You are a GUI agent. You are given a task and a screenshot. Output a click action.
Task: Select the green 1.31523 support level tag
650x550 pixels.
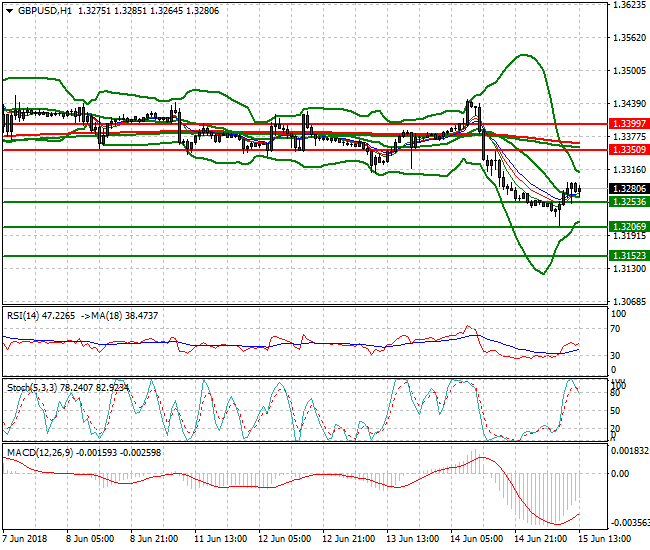[629, 256]
